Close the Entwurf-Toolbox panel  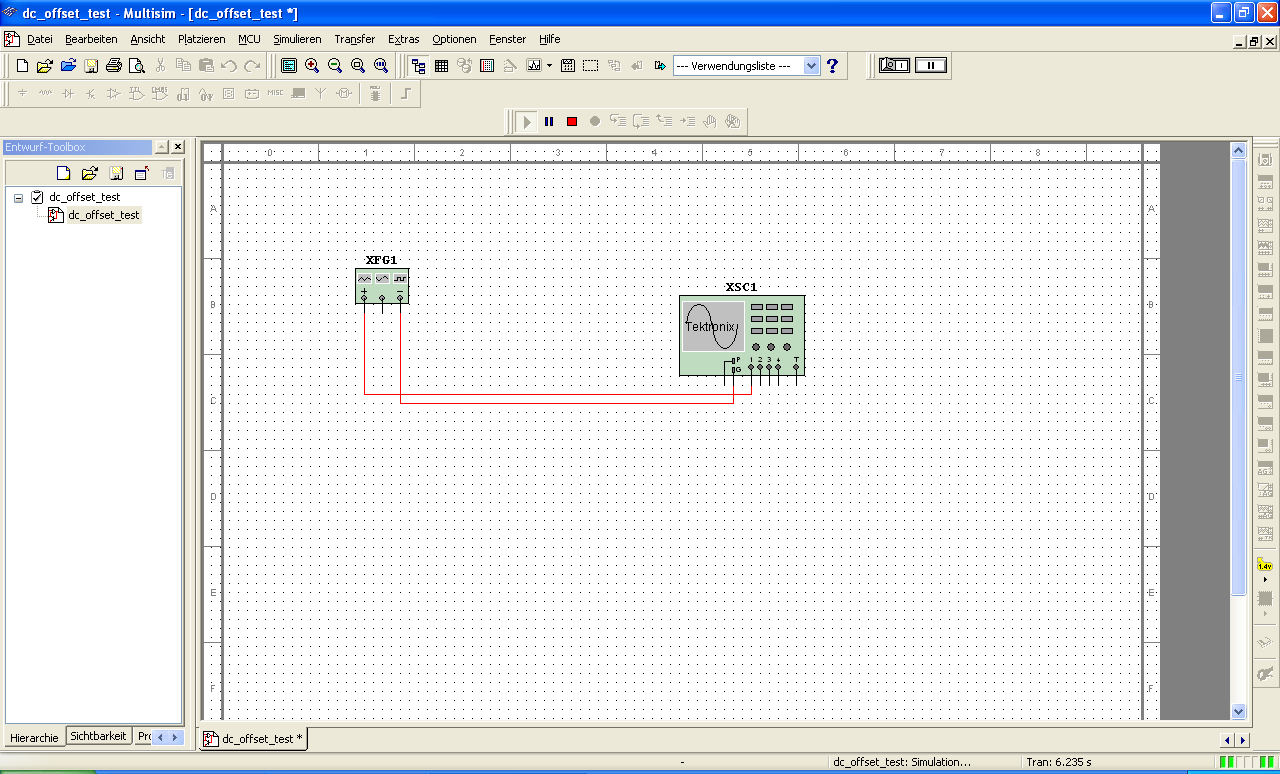tap(178, 147)
